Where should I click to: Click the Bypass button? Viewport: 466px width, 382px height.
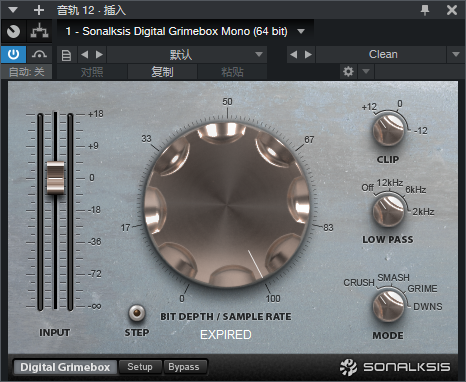tap(184, 367)
